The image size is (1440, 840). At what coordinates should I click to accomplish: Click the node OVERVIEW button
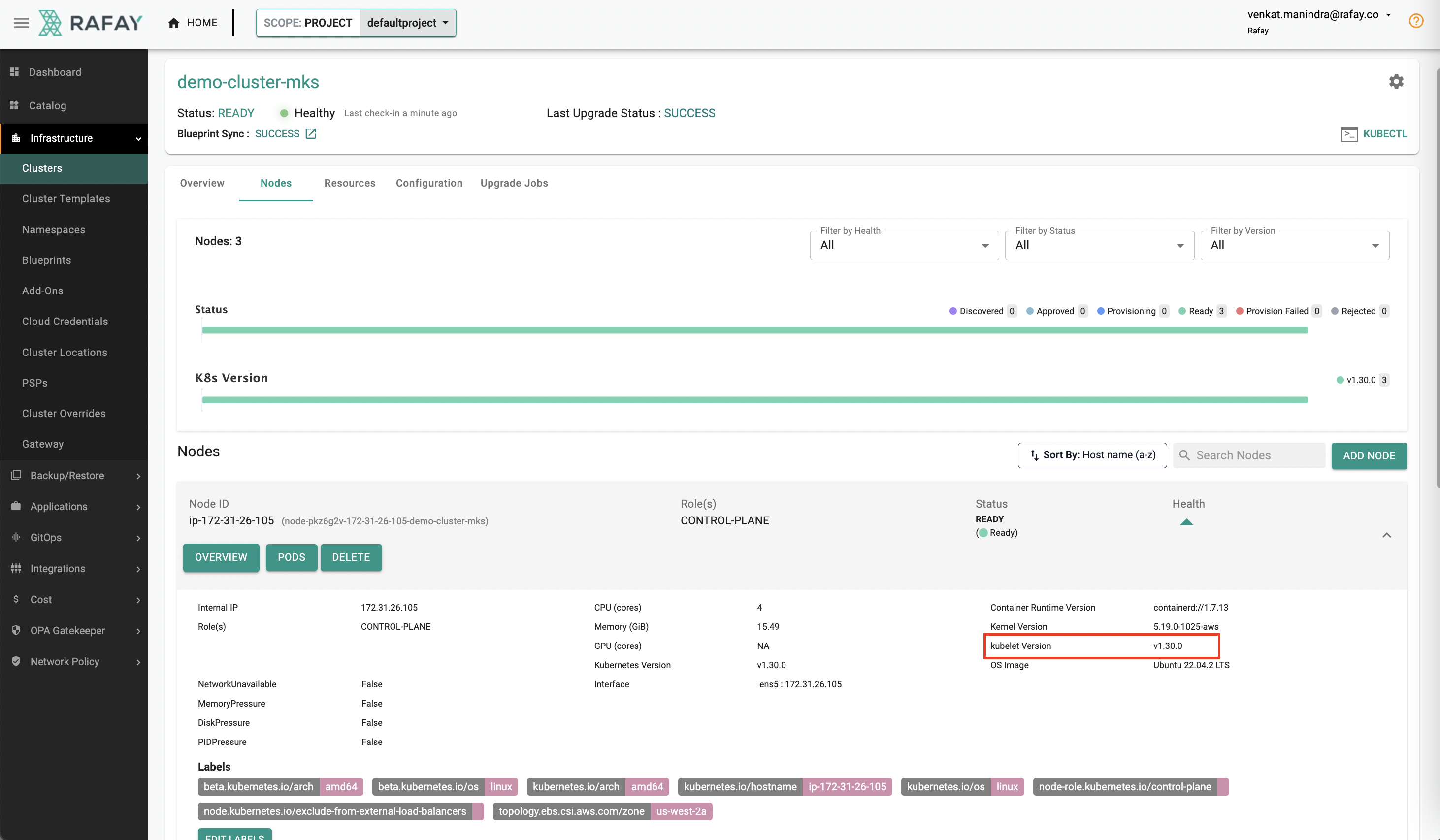221,557
